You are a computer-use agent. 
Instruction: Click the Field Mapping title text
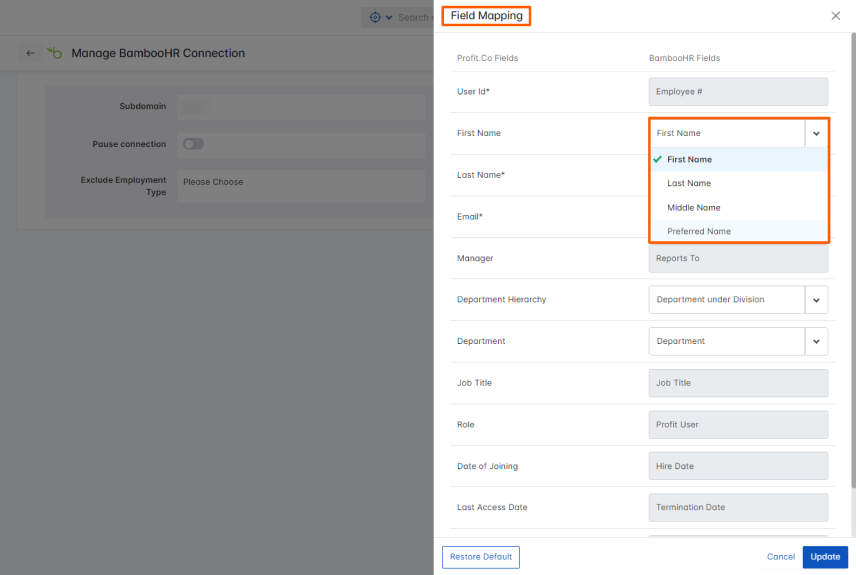click(486, 16)
